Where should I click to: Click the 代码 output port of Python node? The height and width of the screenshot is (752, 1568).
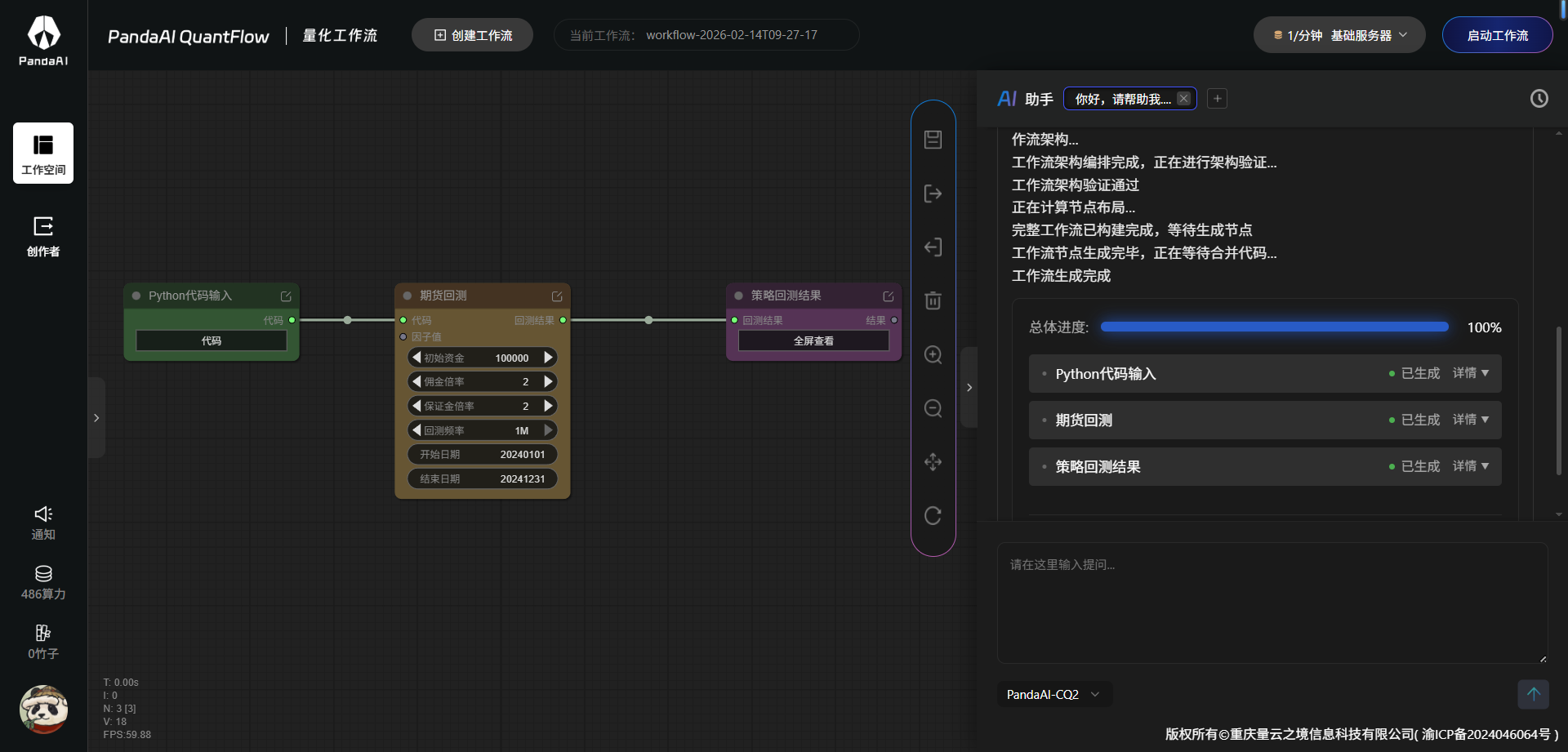(292, 320)
